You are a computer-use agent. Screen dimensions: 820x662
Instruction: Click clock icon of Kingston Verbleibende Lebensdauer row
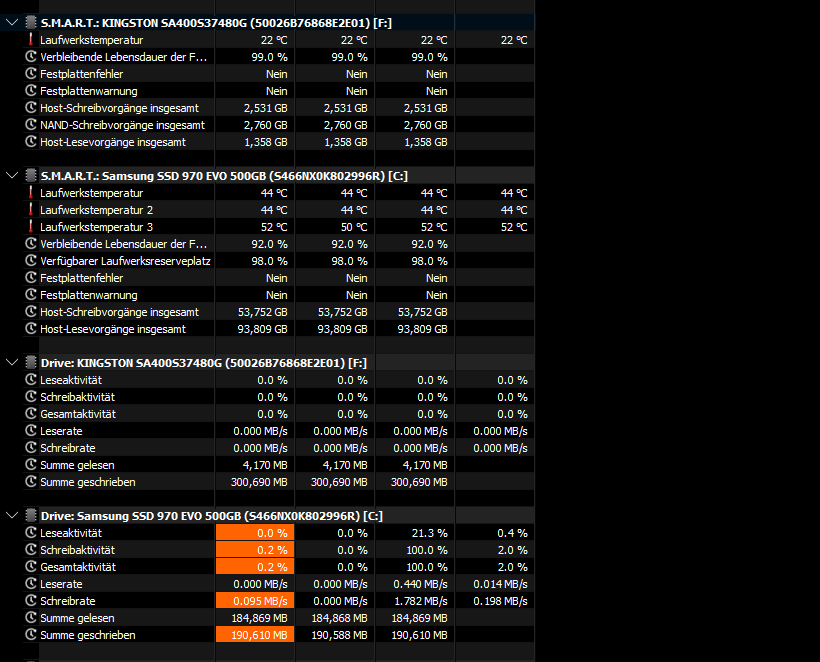coord(31,56)
